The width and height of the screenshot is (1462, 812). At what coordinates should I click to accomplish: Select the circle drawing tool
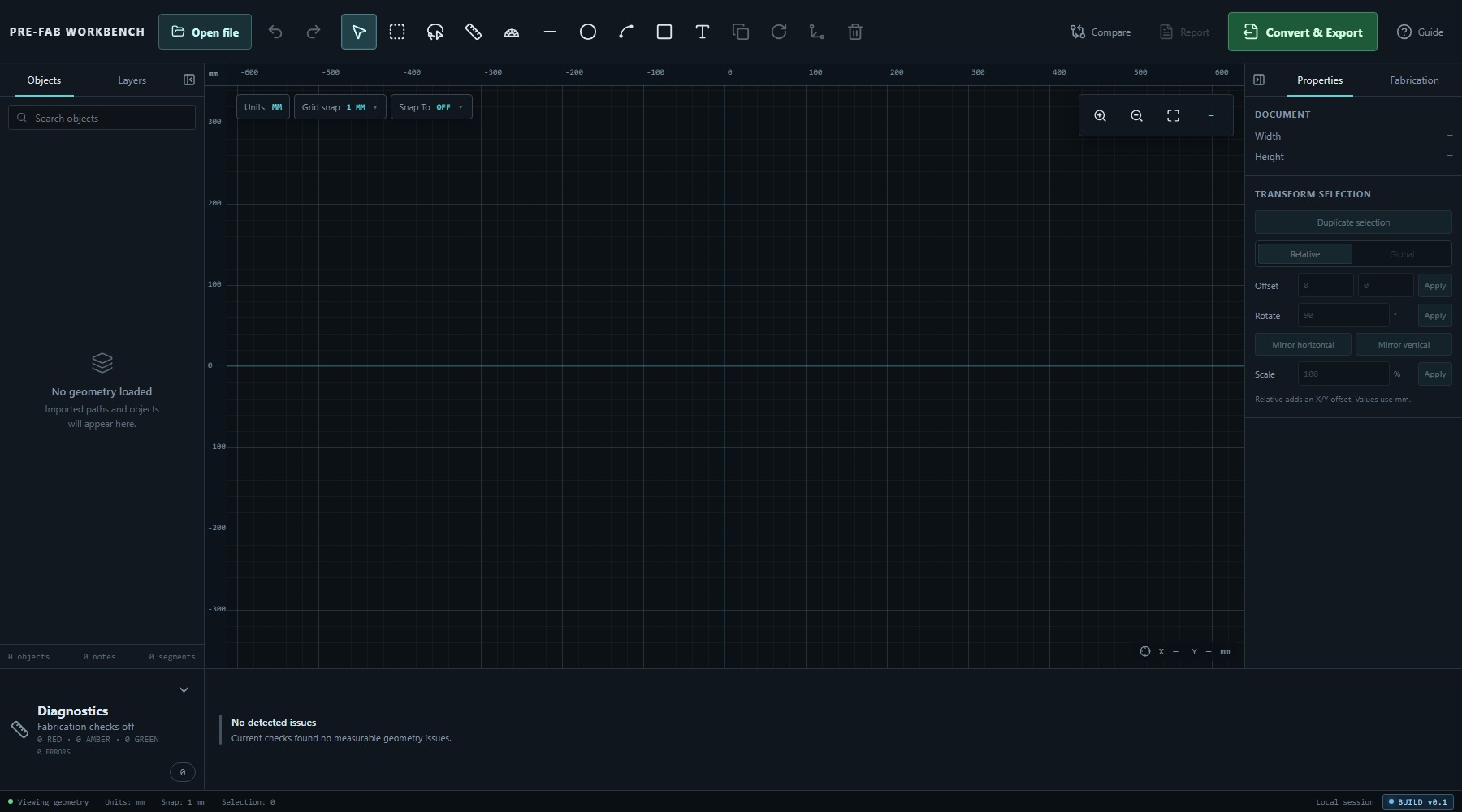pos(588,32)
